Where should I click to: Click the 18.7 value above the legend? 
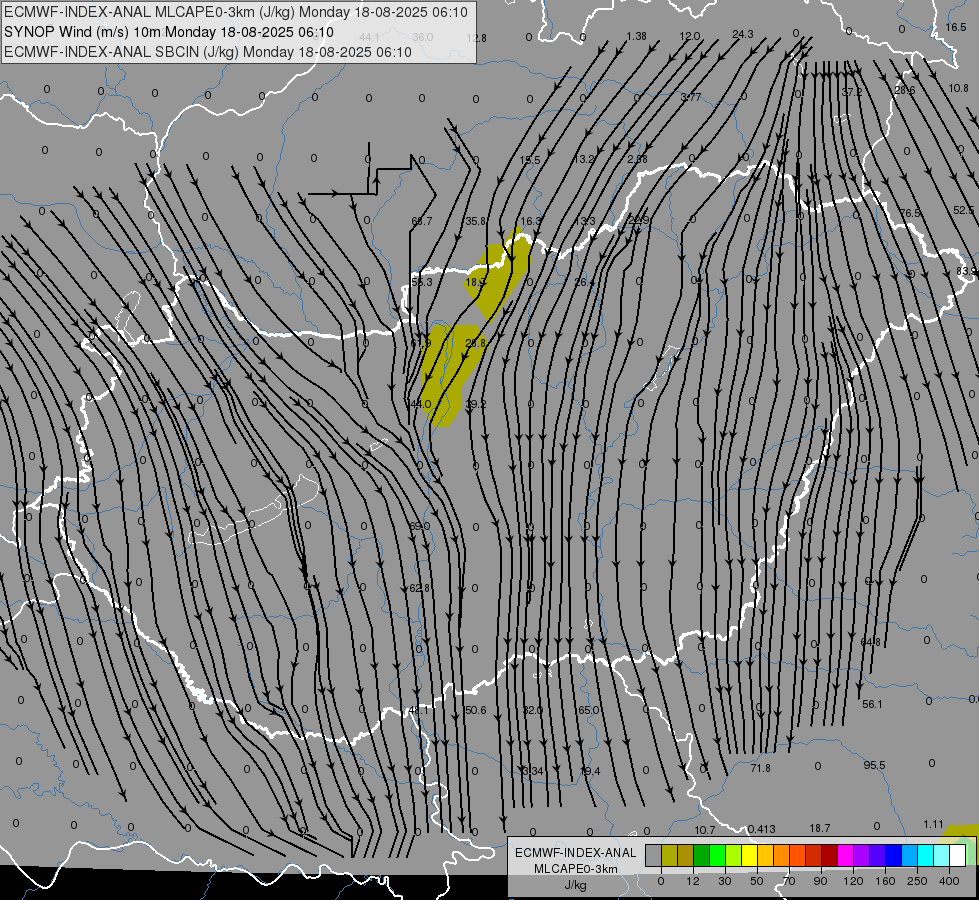[820, 828]
